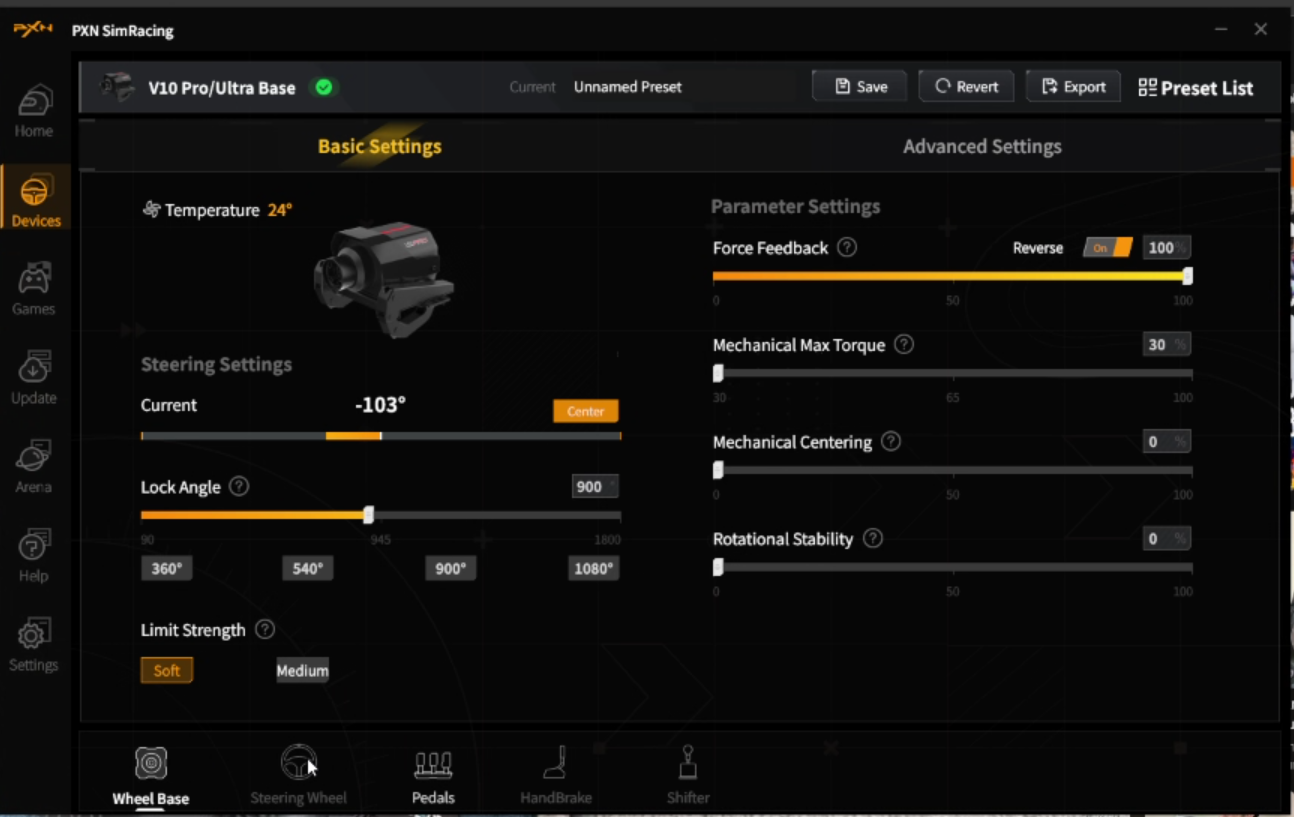Screen dimensions: 1294x817
Task: Click the "-103°" current angle reading
Action: click(381, 405)
